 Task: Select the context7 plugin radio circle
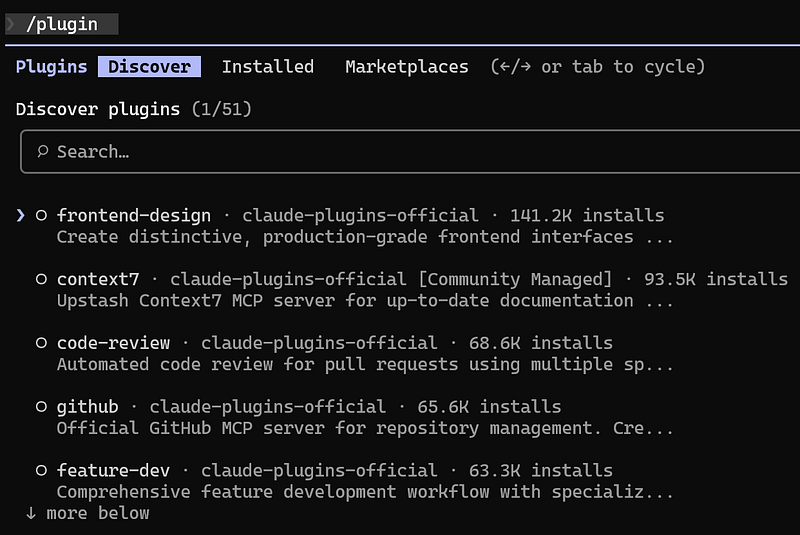[x=42, y=279]
